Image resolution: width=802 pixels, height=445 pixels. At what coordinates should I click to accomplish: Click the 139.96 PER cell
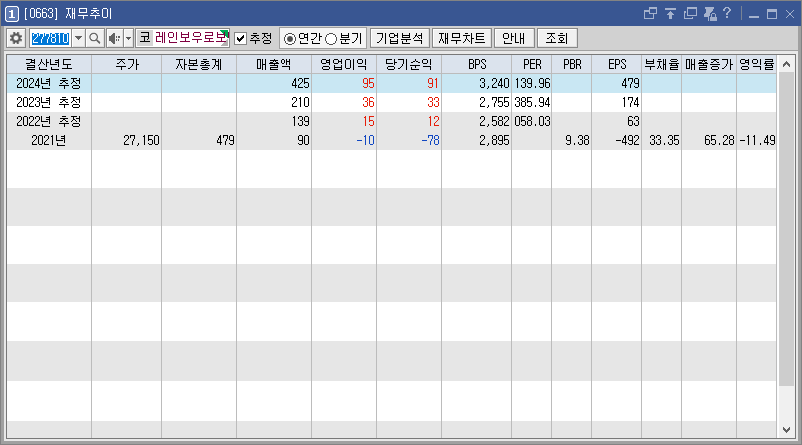coord(532,83)
